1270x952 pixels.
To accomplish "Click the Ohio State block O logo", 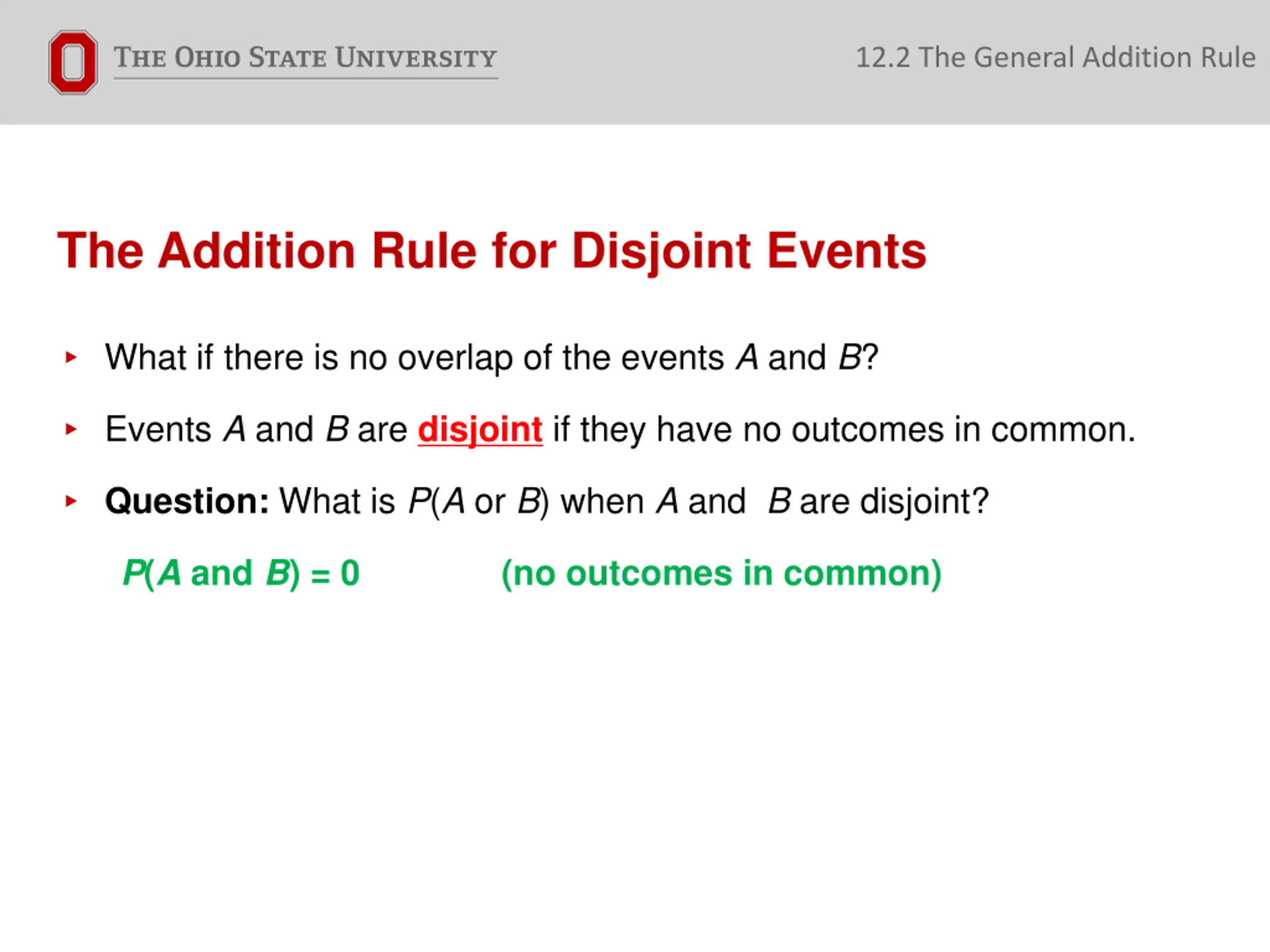I will [x=73, y=62].
